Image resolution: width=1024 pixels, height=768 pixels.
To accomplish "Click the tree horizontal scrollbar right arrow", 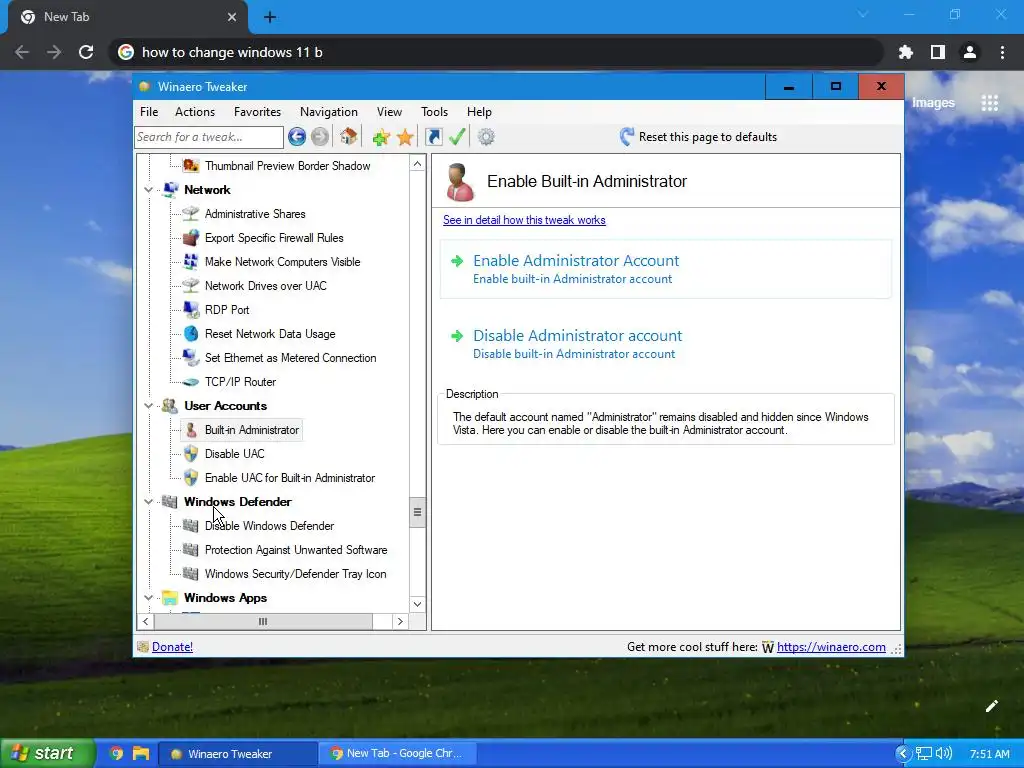I will coord(400,622).
